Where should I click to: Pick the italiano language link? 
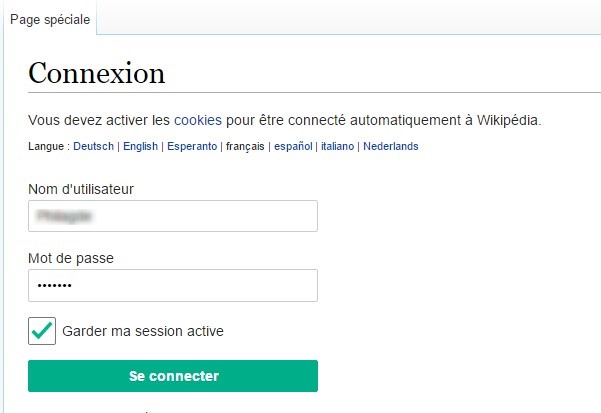(337, 146)
